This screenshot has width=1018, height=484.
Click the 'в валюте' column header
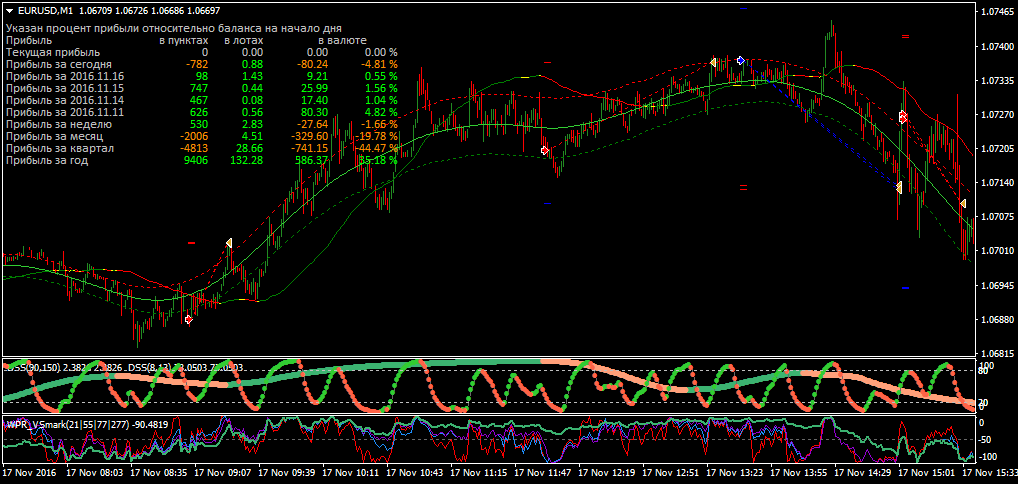pos(342,40)
